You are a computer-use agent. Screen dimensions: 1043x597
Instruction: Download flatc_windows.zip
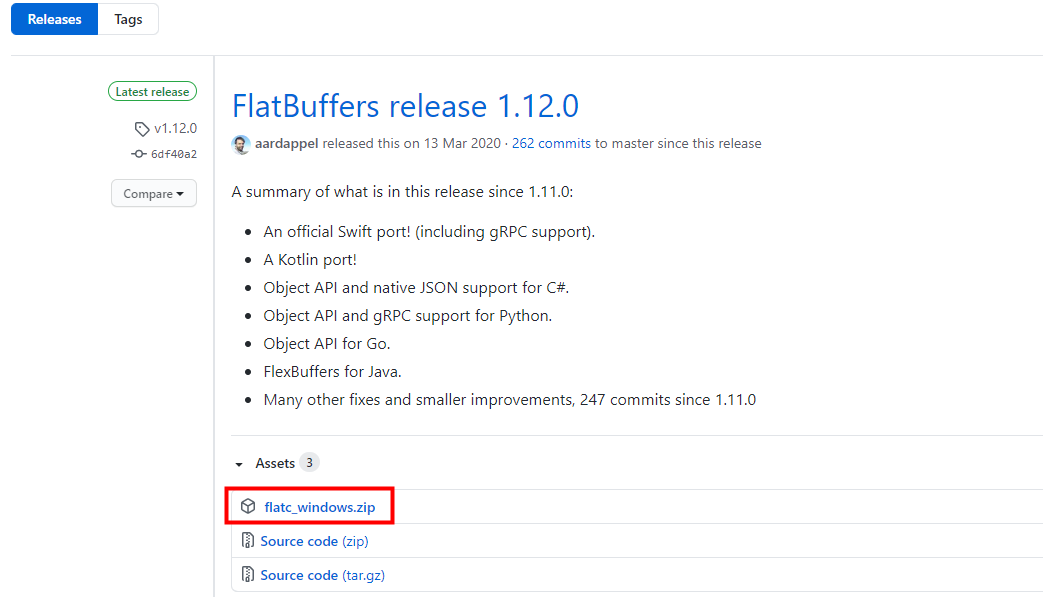(x=319, y=507)
